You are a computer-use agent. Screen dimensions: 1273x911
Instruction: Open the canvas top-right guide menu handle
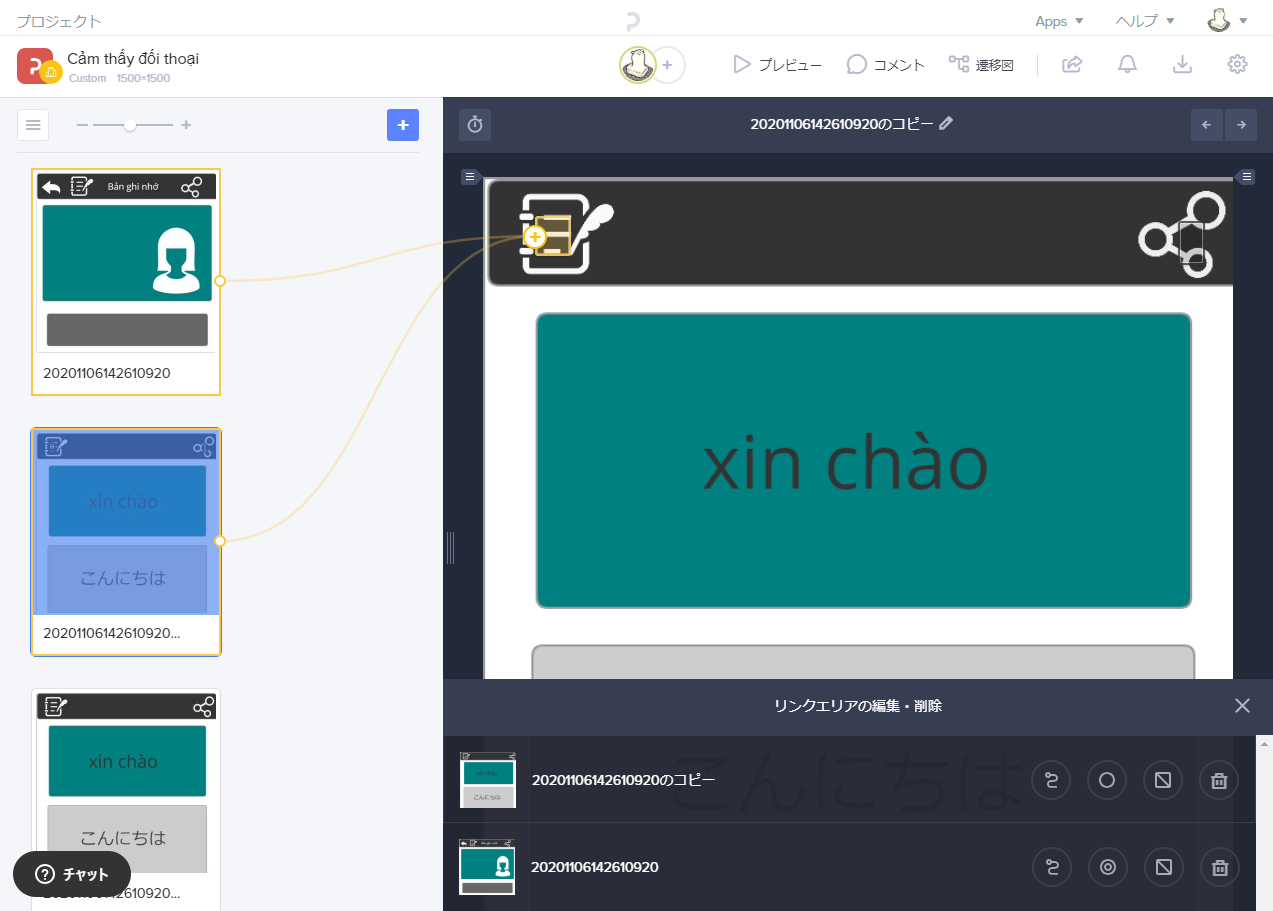click(1246, 177)
